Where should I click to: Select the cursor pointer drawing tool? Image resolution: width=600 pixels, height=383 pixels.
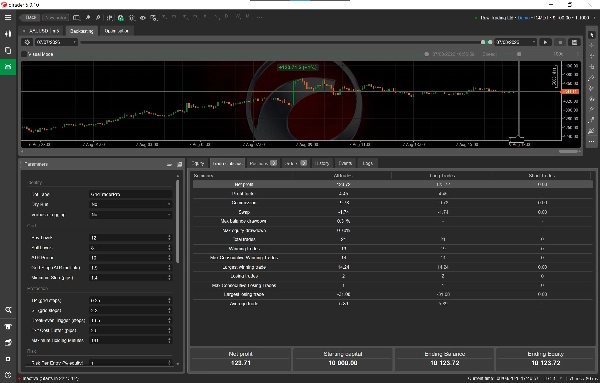click(592, 35)
